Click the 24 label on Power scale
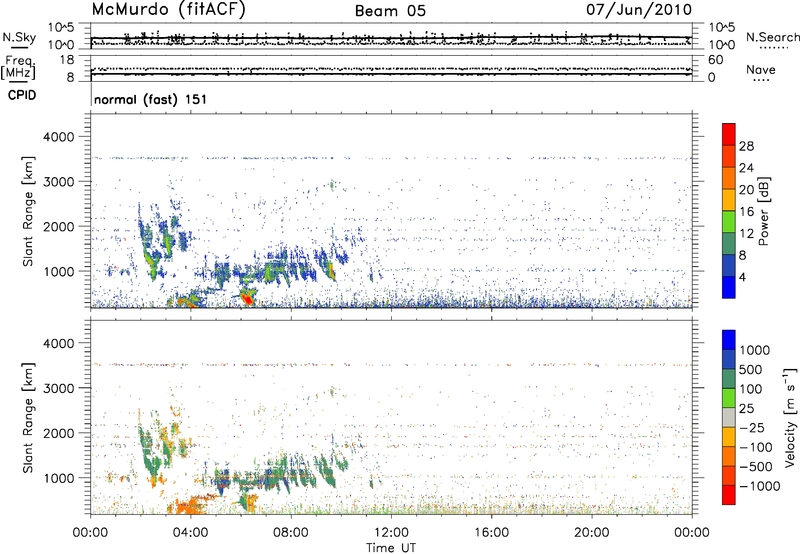This screenshot has width=800, height=554. (746, 168)
